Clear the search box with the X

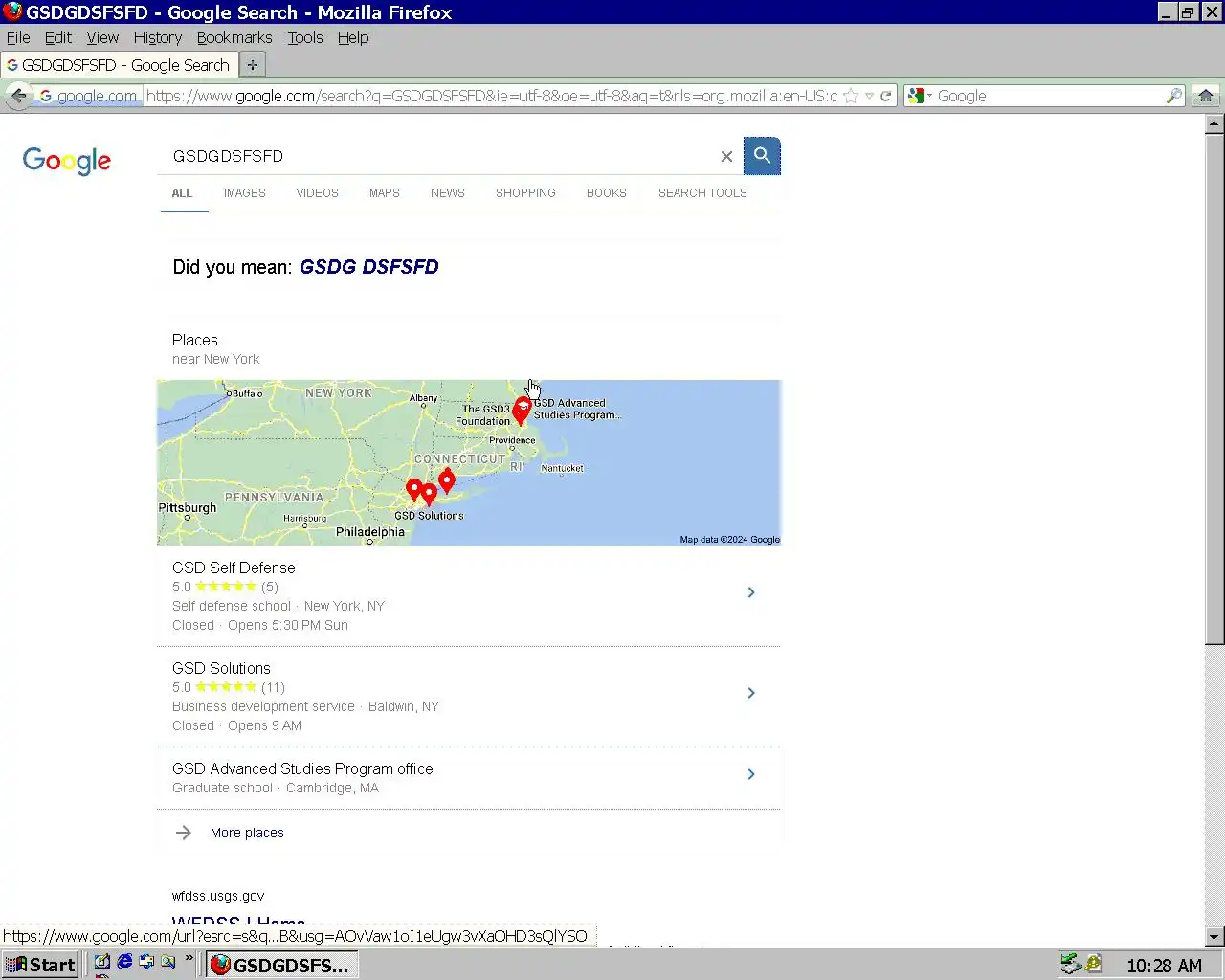[x=726, y=157]
